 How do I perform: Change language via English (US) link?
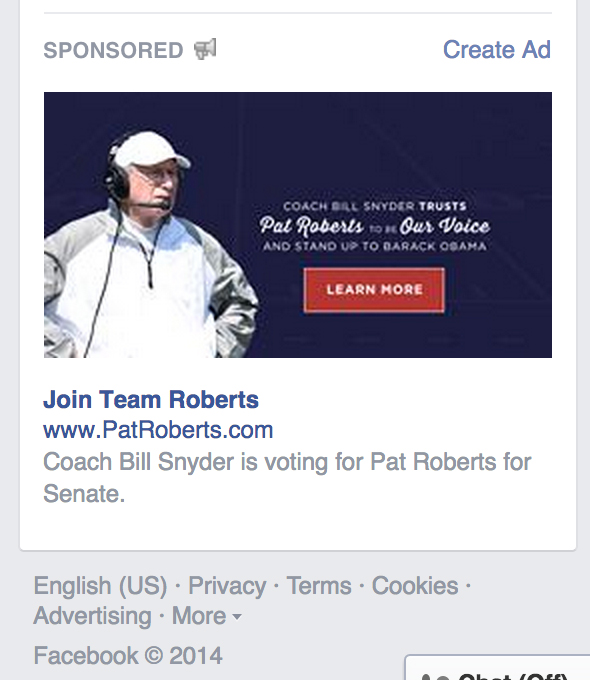pyautogui.click(x=101, y=586)
